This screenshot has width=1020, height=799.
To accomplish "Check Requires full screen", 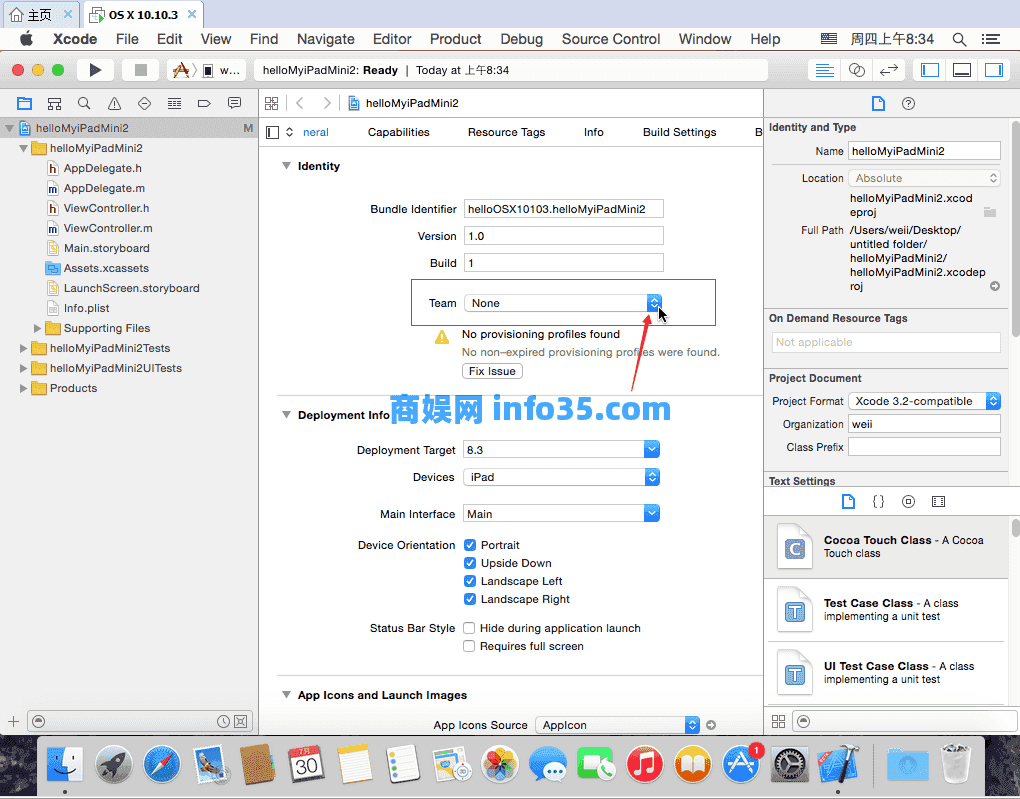I will (469, 646).
